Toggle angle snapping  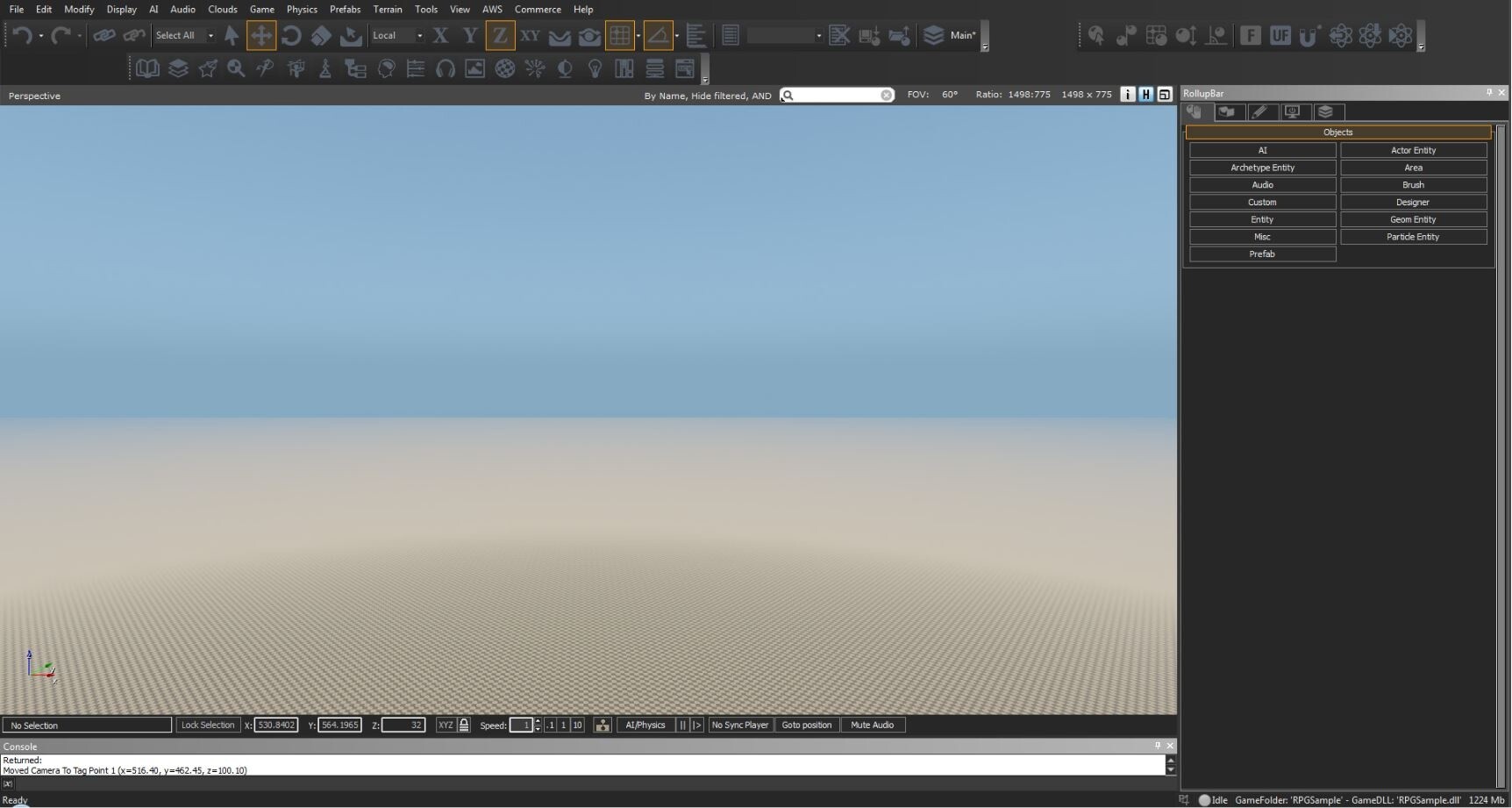[x=658, y=35]
